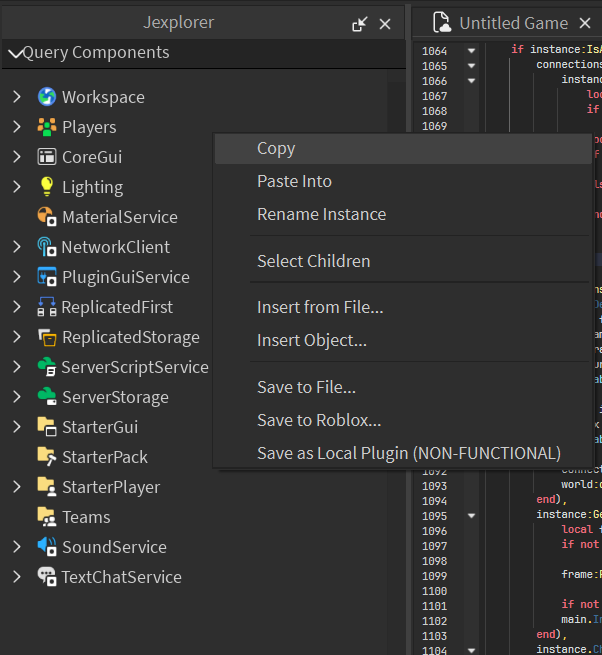602x655 pixels.
Task: Select Rename Instance in context menu
Action: (x=403, y=214)
